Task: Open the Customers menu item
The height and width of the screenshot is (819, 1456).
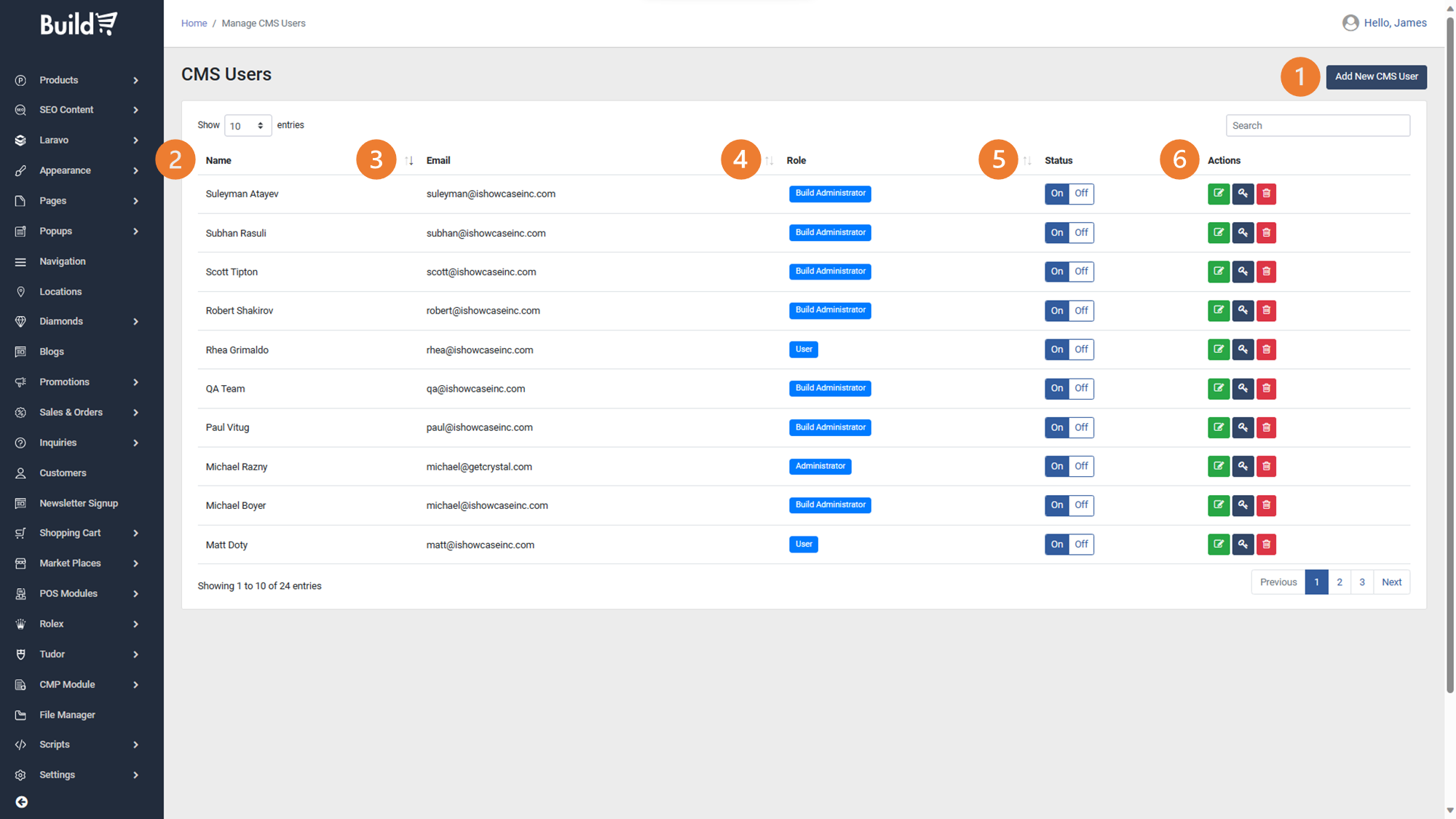Action: coord(63,473)
